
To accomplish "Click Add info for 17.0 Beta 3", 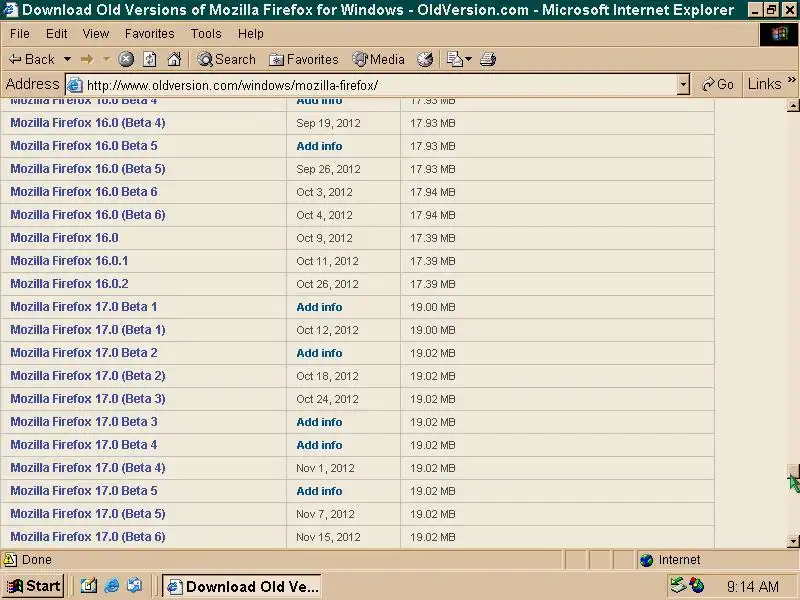I will coord(319,422).
